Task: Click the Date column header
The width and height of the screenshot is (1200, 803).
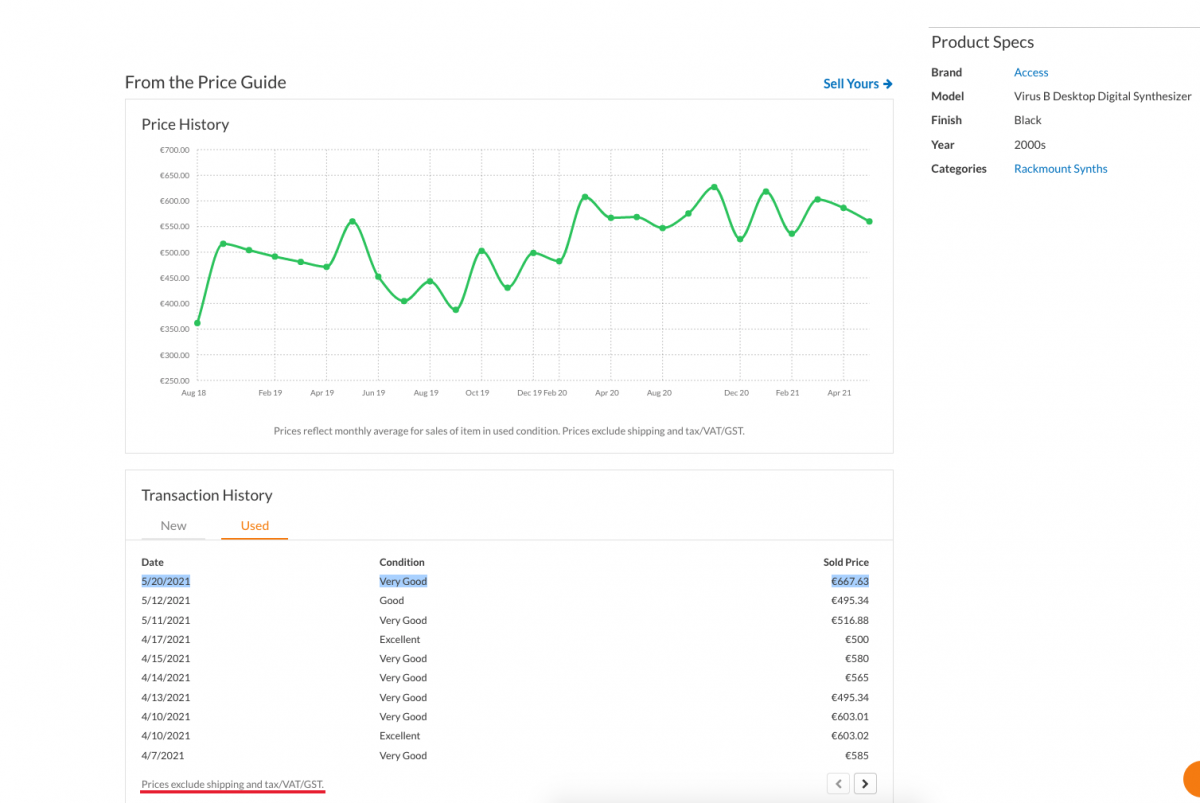Action: click(x=152, y=562)
